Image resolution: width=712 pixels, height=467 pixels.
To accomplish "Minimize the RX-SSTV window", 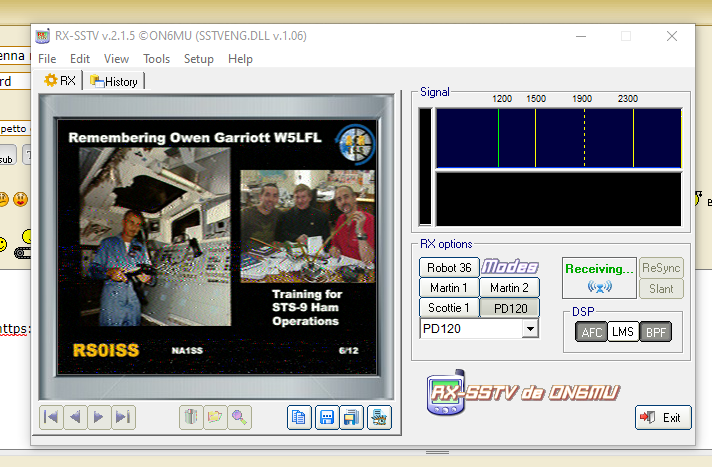I will (x=581, y=36).
